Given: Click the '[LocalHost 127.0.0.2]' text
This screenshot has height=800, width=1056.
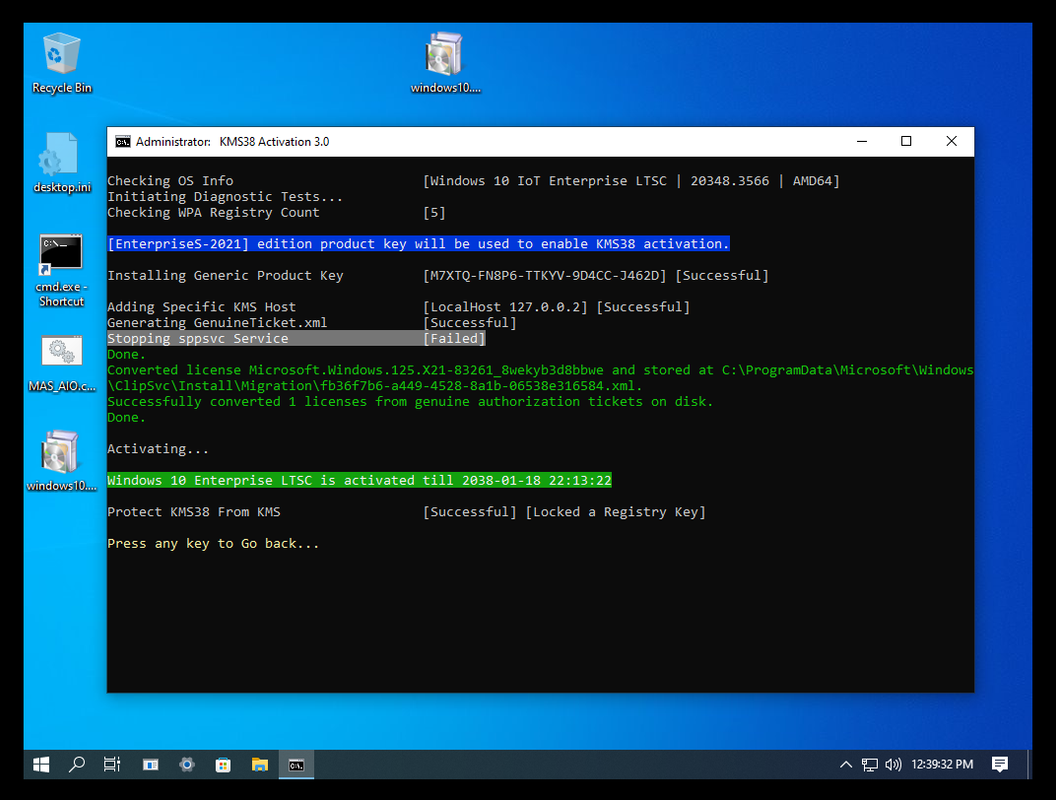Looking at the screenshot, I should point(505,307).
